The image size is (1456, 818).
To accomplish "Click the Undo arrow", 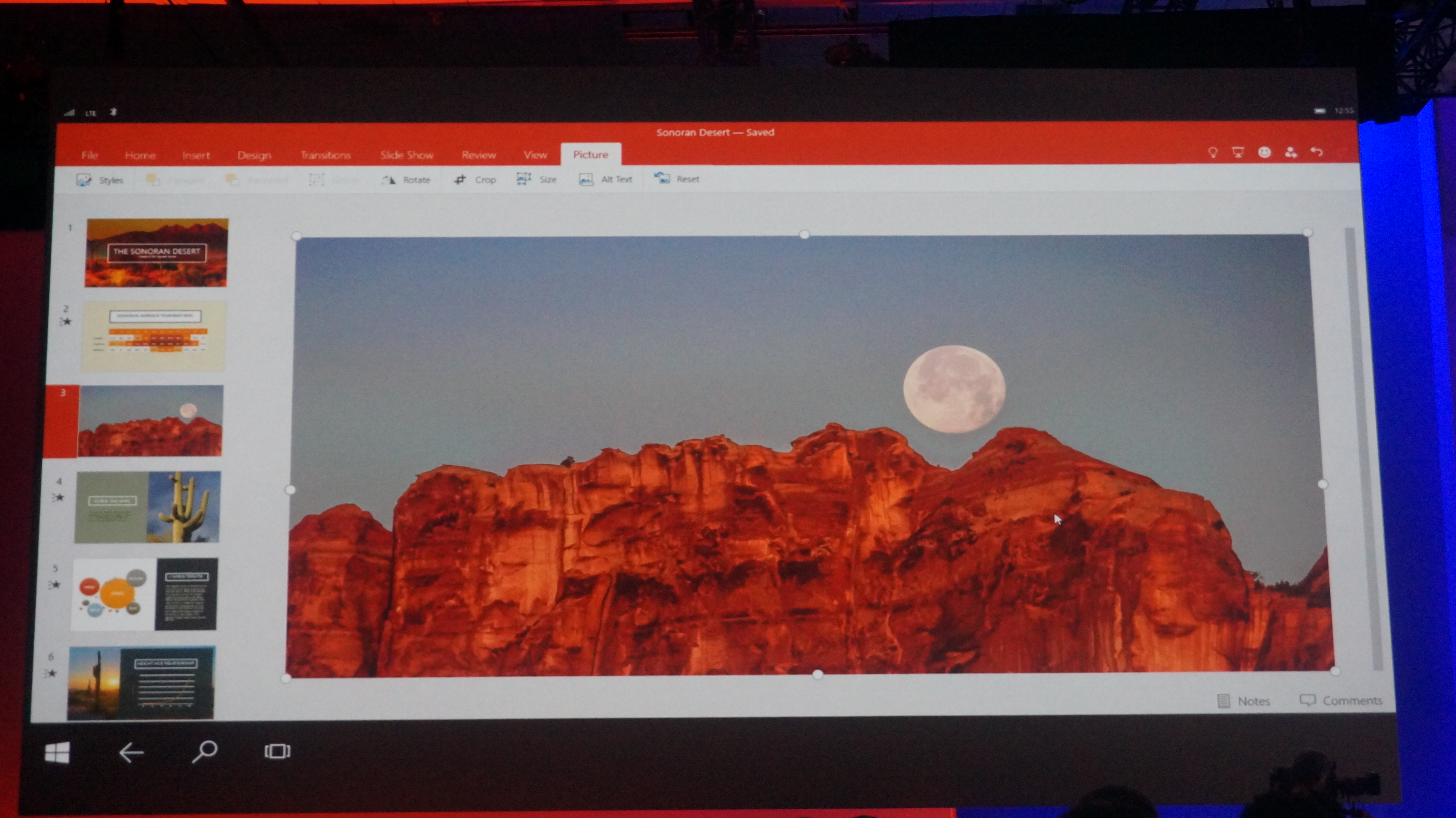I will 1316,151.
